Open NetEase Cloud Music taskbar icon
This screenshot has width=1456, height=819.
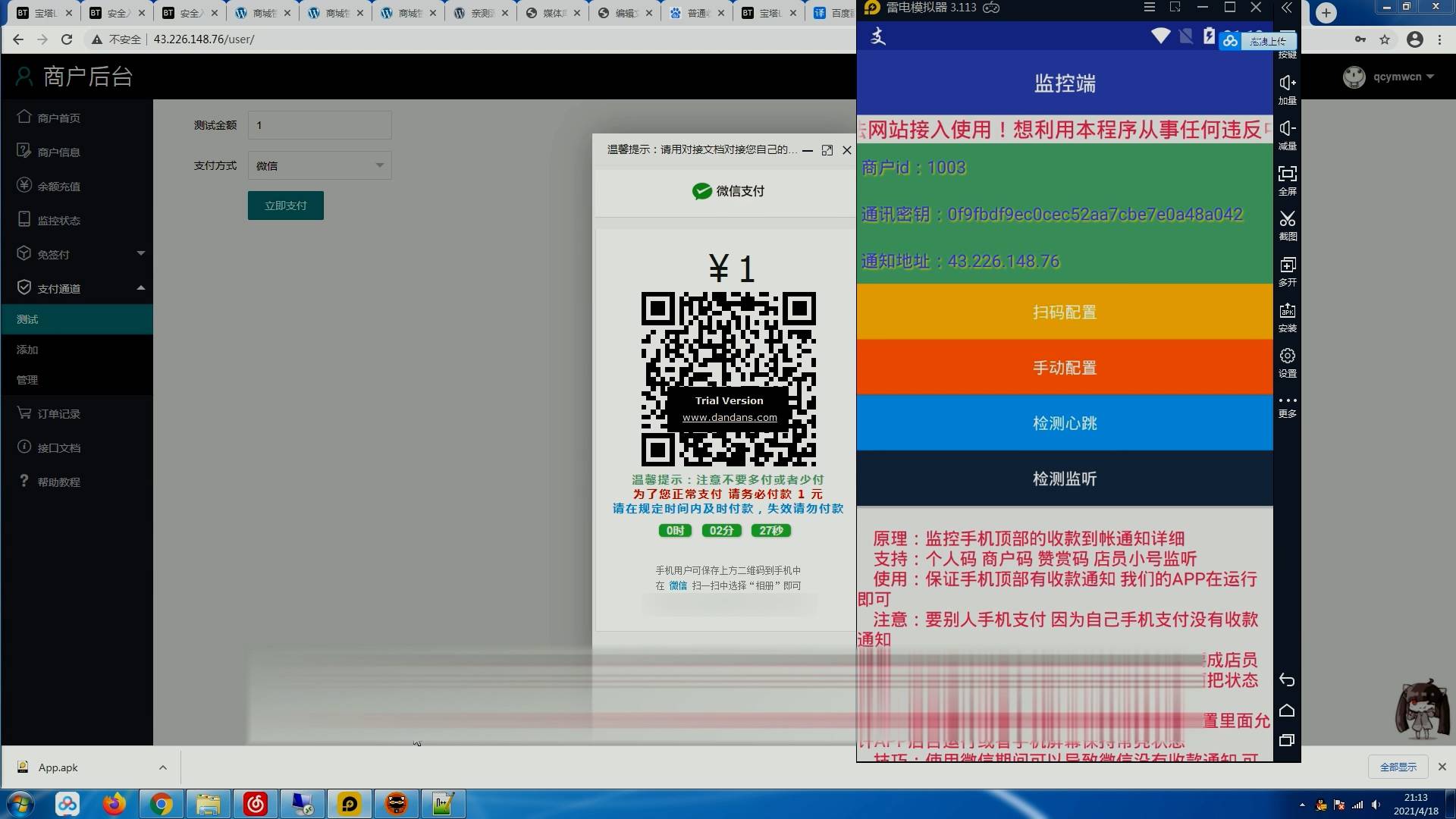coord(256,804)
